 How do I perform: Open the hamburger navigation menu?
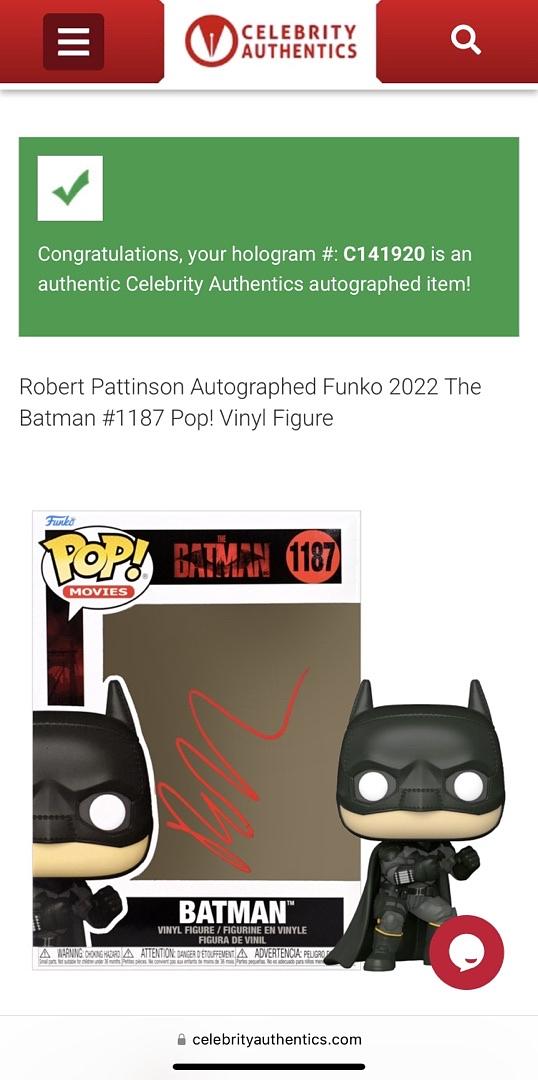[73, 41]
